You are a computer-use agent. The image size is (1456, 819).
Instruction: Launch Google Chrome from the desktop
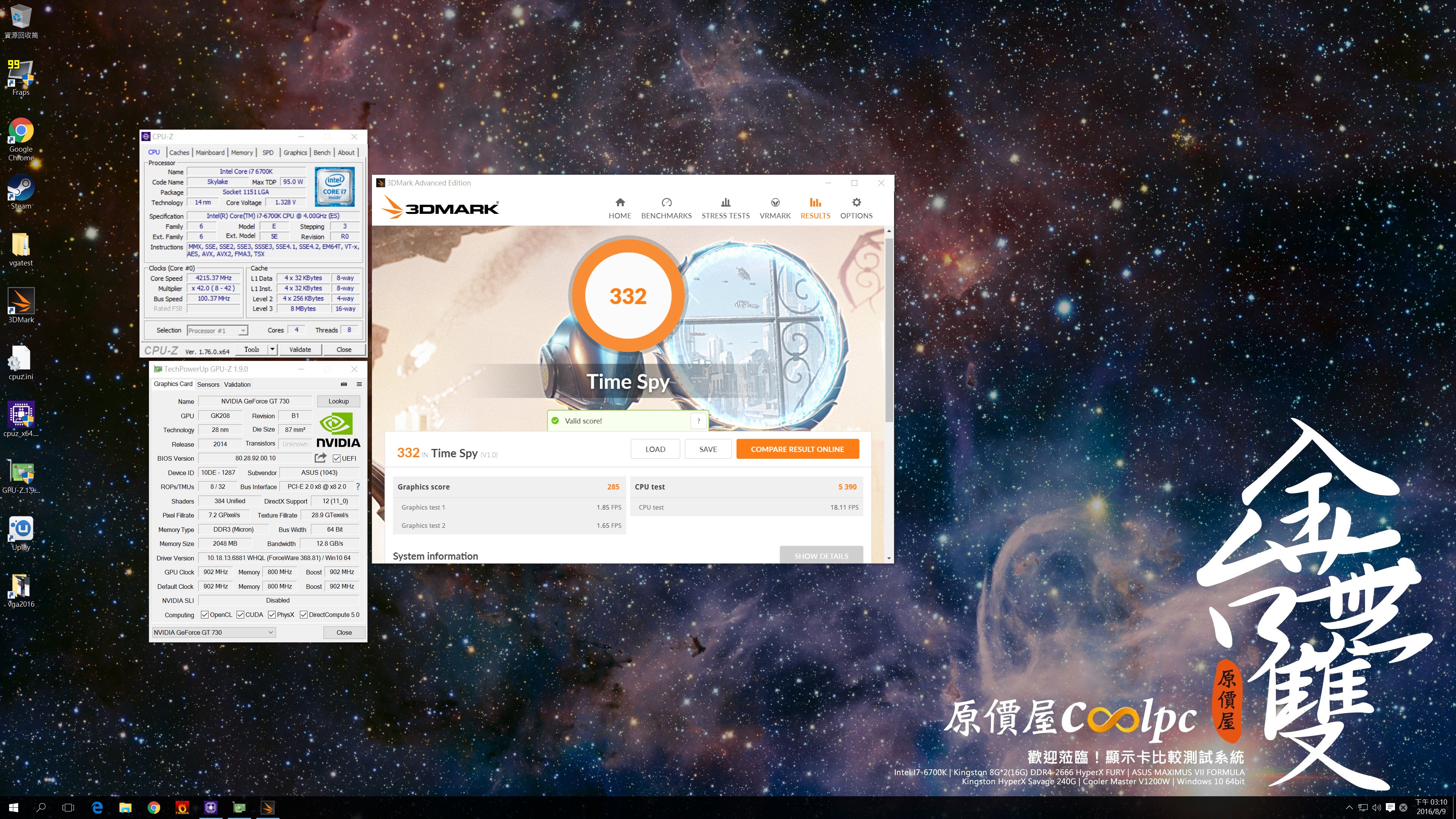click(21, 139)
